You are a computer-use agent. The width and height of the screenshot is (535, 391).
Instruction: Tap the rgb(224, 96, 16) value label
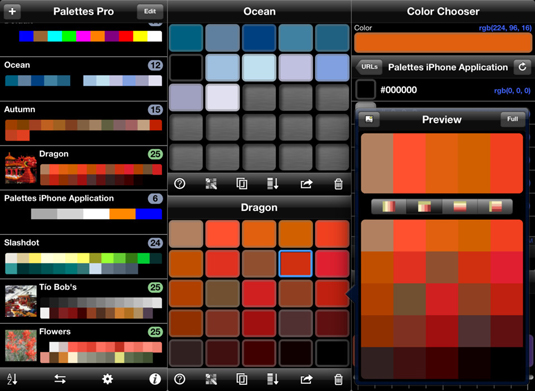[x=505, y=28]
